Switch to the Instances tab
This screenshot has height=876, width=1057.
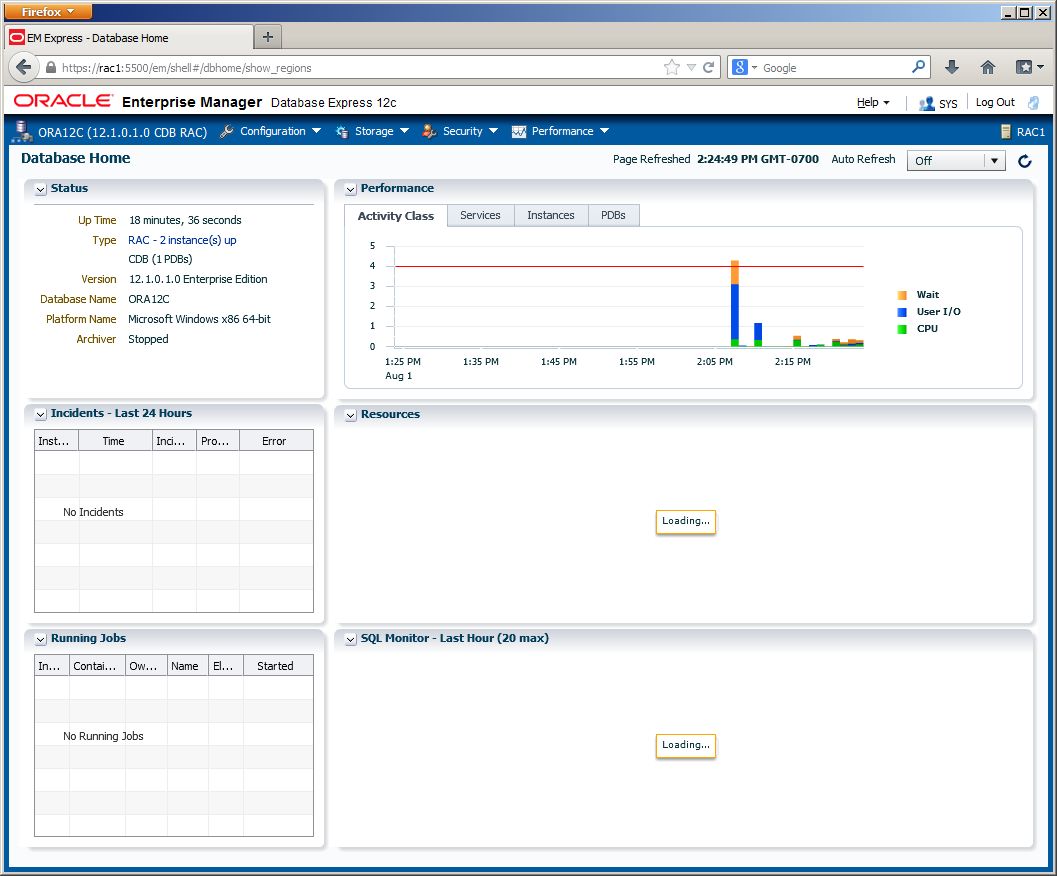click(551, 215)
